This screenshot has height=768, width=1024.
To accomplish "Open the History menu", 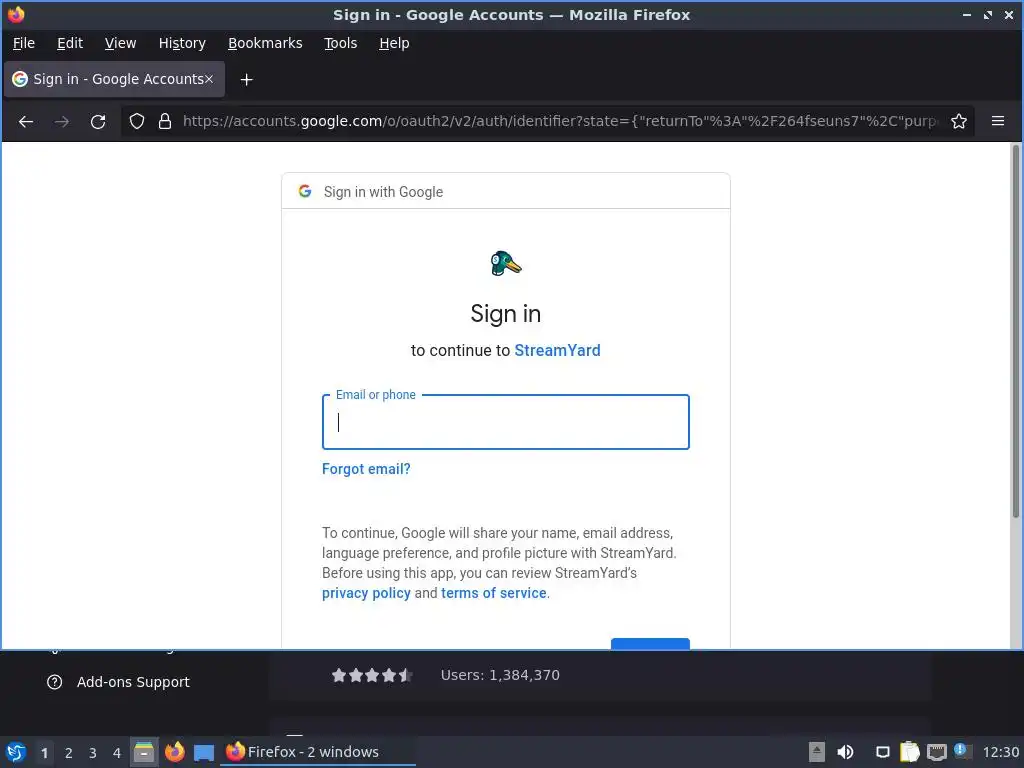I will point(182,43).
